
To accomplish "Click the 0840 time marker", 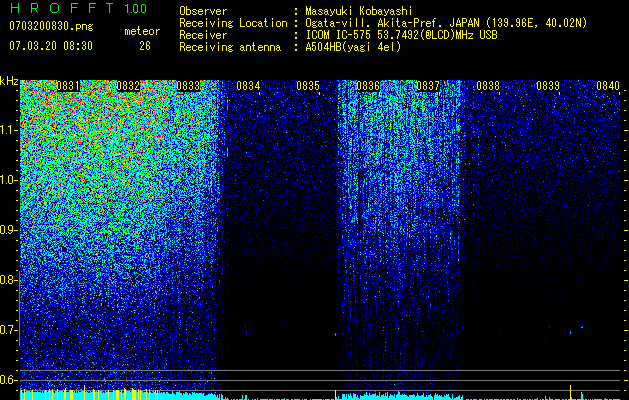I will pyautogui.click(x=608, y=86).
